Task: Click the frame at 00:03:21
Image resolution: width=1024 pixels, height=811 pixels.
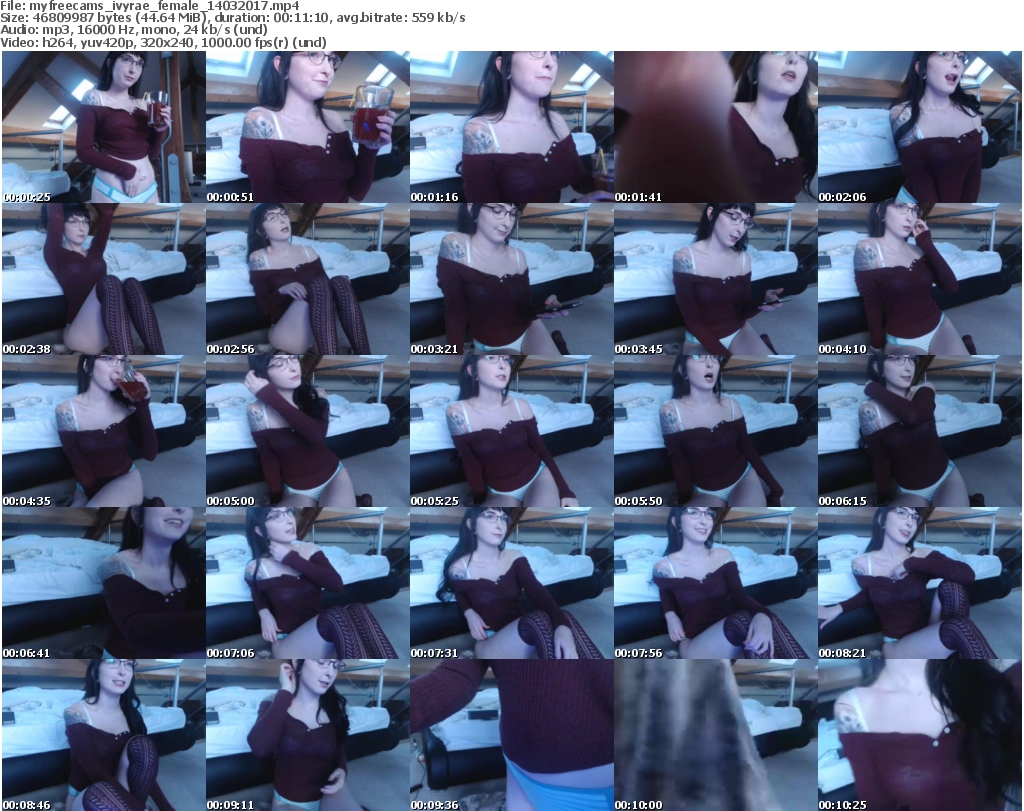Action: click(511, 279)
